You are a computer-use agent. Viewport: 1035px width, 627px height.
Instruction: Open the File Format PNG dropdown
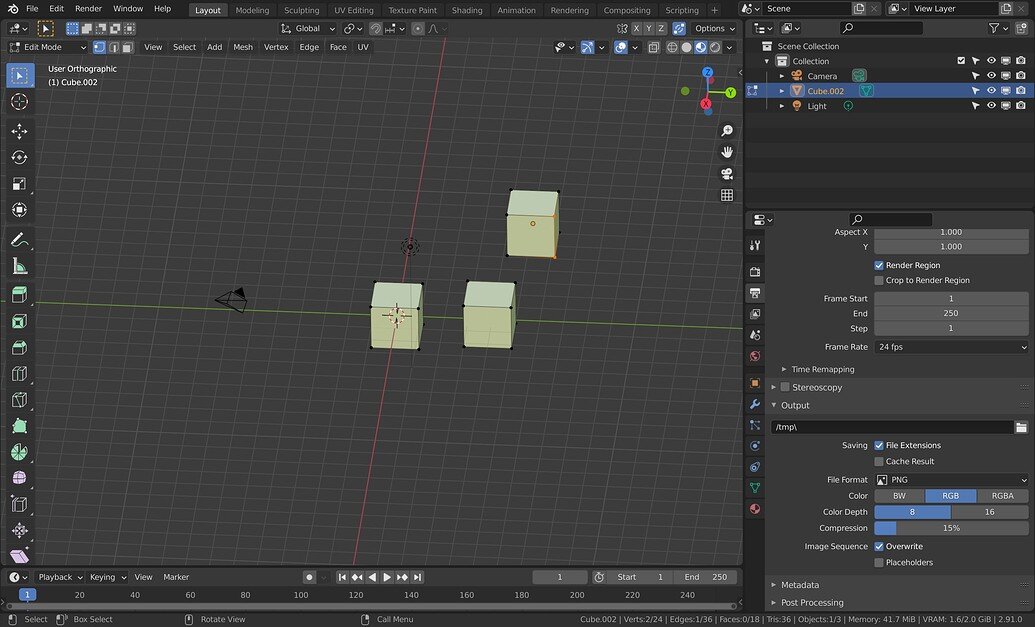coord(951,480)
